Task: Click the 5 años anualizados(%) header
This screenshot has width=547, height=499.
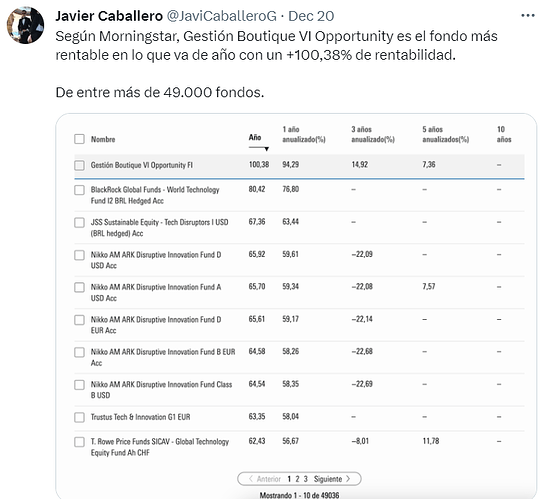Action: pos(445,134)
